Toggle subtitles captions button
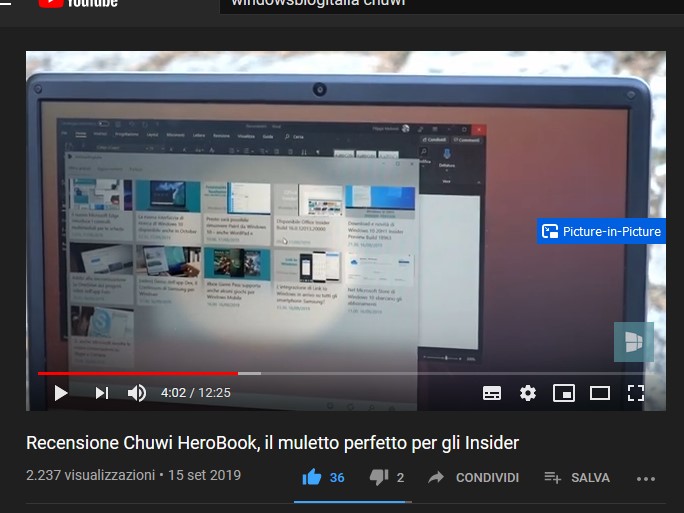Viewport: 684px width, 513px height. pyautogui.click(x=492, y=393)
